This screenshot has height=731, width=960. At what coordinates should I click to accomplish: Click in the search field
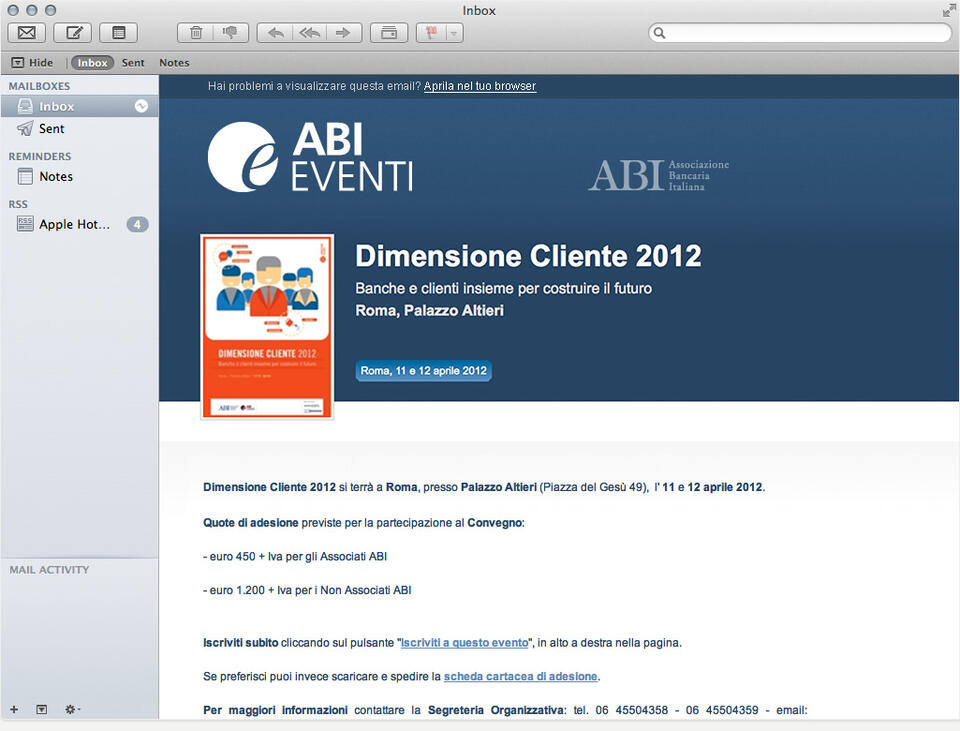(800, 32)
